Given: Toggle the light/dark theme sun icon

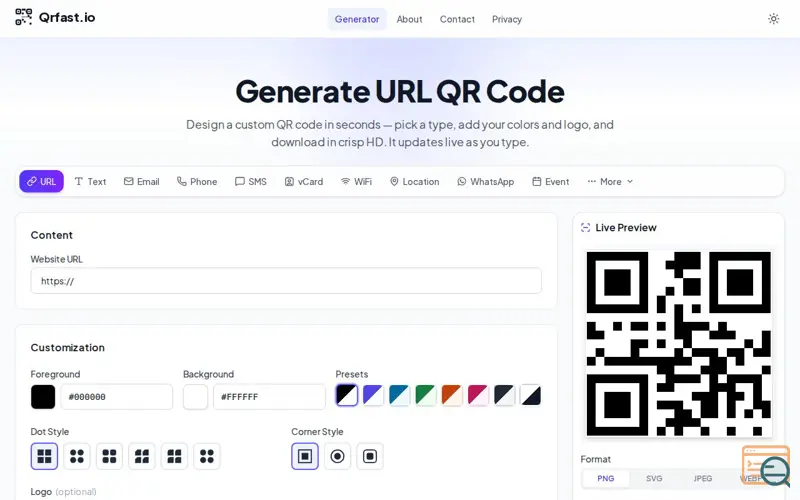Looking at the screenshot, I should [773, 19].
